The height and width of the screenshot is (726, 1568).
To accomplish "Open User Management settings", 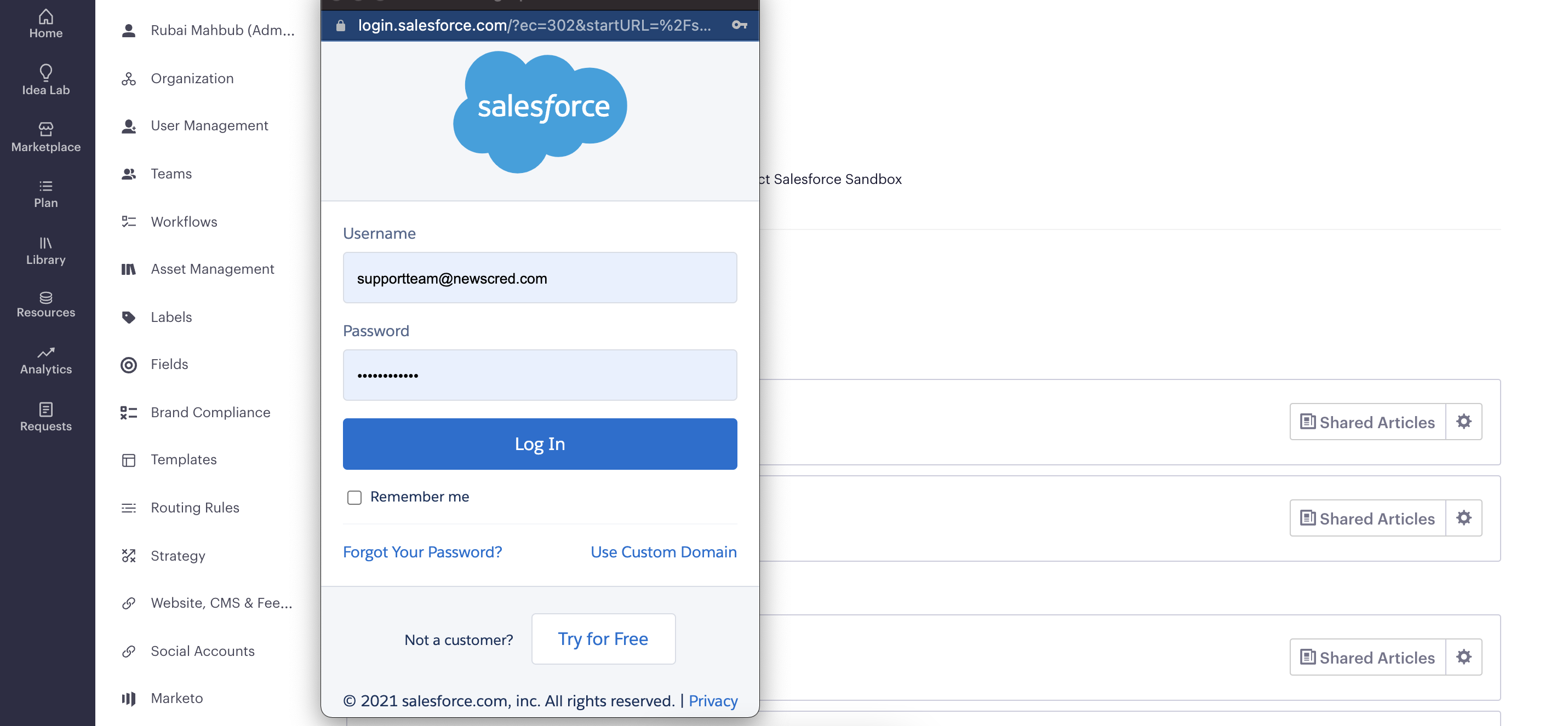I will 208,126.
